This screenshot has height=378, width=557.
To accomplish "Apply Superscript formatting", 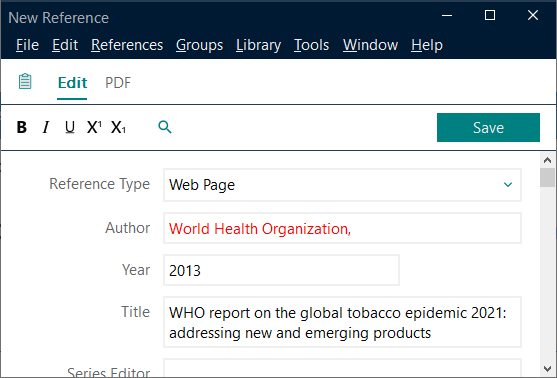I will pos(94,127).
